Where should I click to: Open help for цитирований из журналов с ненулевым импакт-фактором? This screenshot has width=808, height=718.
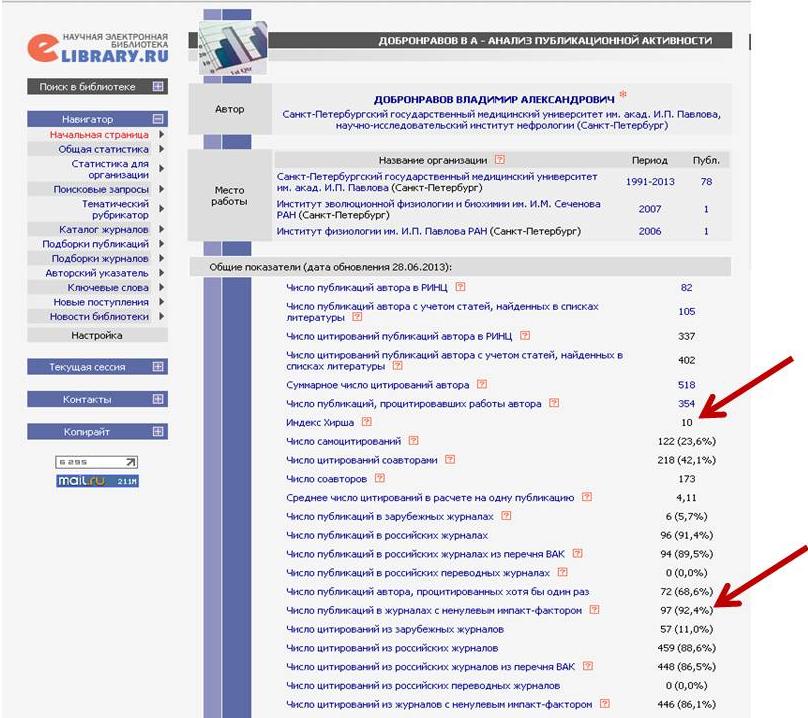pos(605,703)
